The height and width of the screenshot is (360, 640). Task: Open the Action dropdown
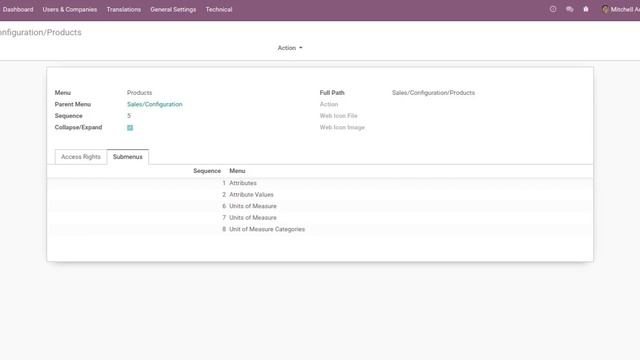point(290,48)
